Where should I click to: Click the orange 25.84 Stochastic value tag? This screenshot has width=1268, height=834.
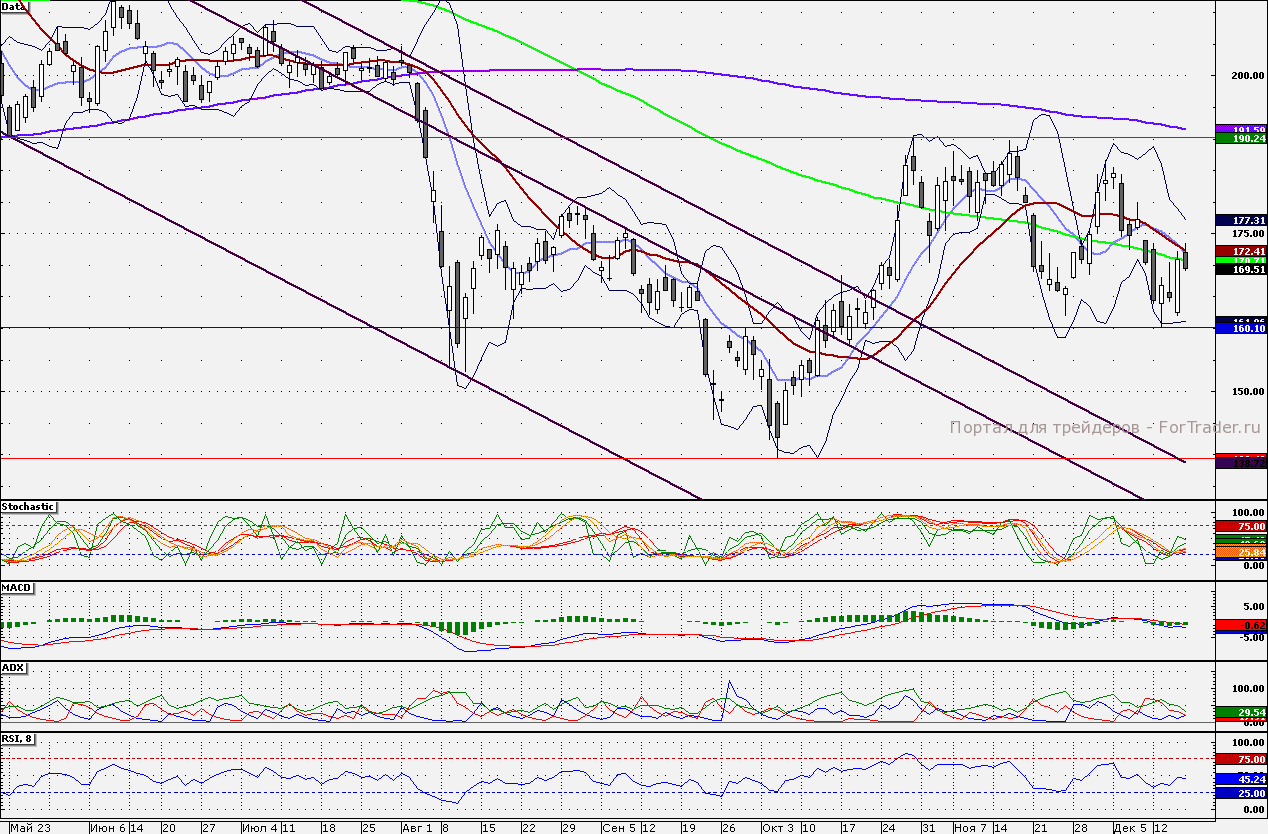(x=1241, y=552)
